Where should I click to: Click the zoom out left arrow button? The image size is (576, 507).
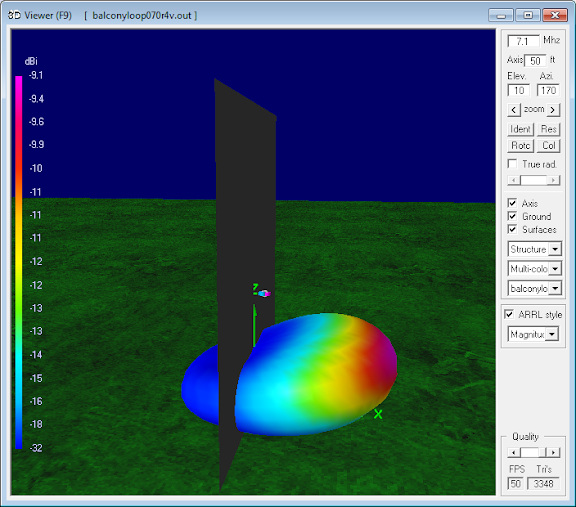pyautogui.click(x=514, y=110)
